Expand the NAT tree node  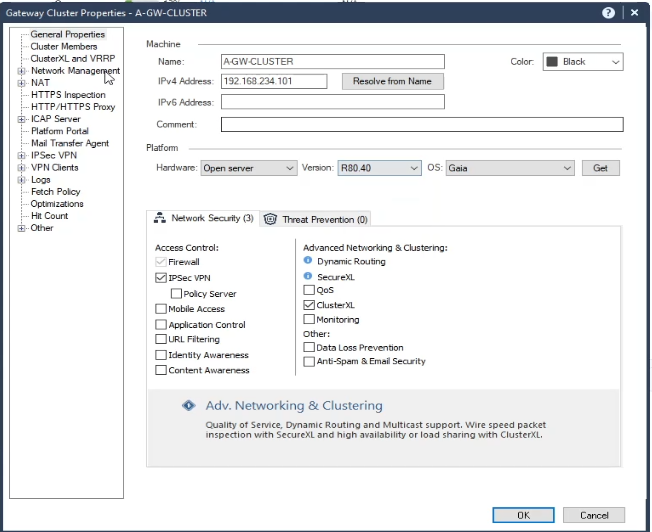pyautogui.click(x=21, y=83)
